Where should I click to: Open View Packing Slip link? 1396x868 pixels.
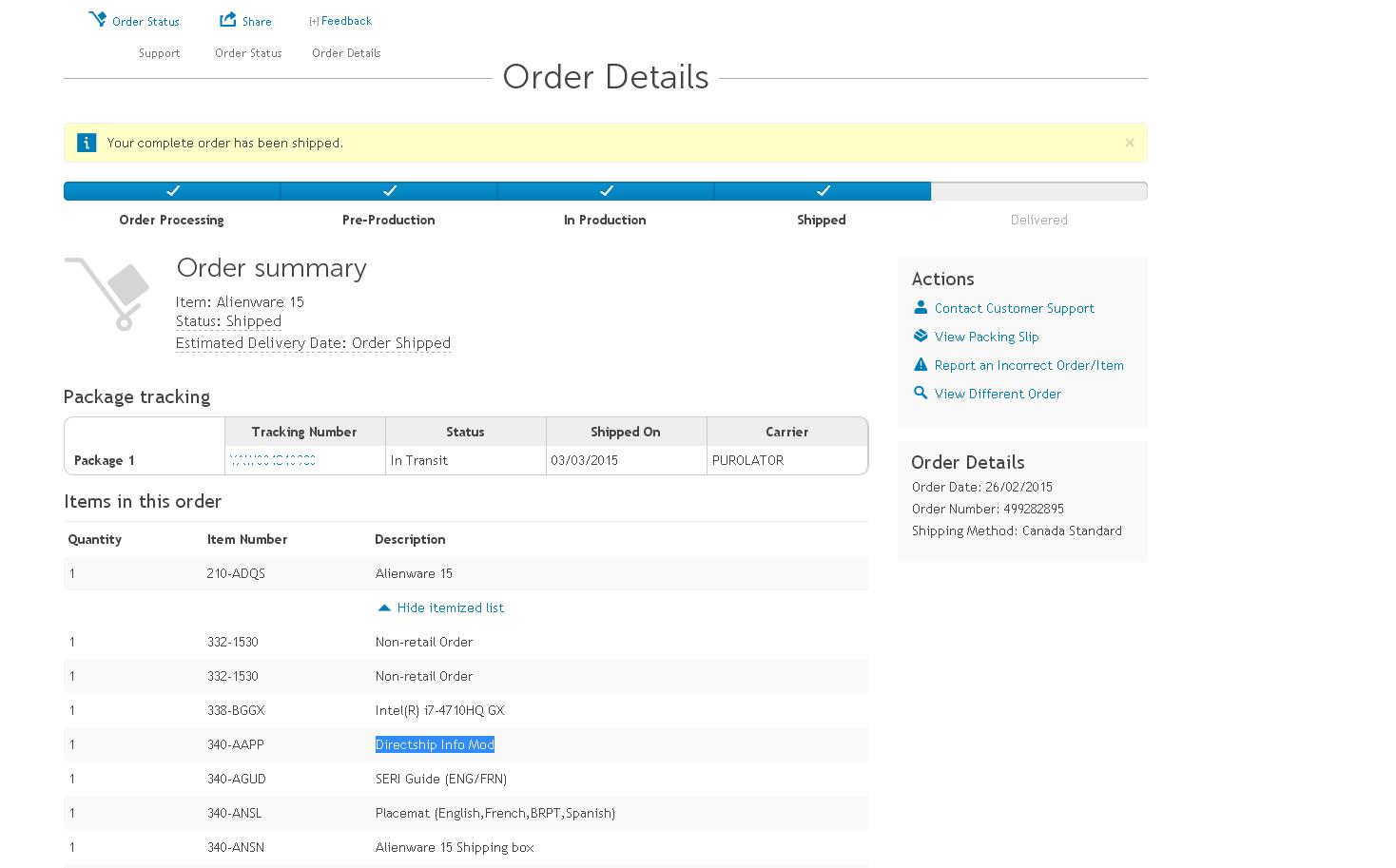pos(986,337)
